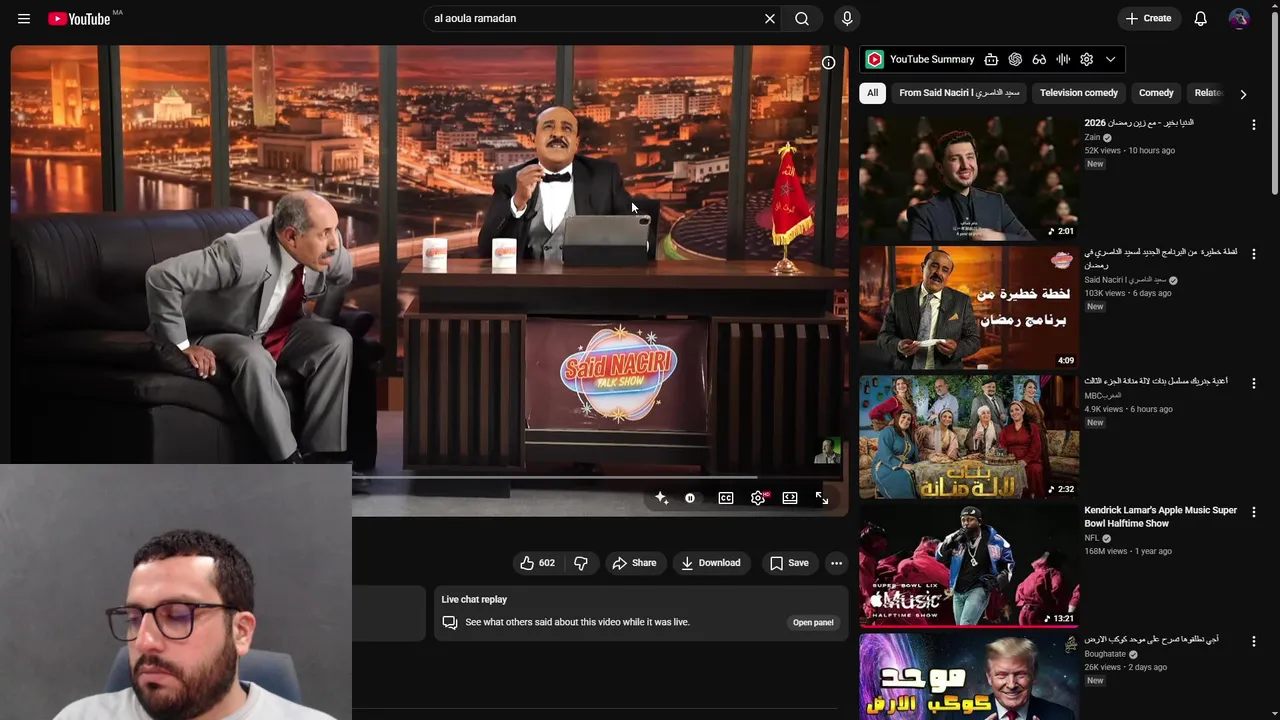Viewport: 1280px width, 720px height.
Task: Switch player to theater mode
Action: (x=790, y=498)
